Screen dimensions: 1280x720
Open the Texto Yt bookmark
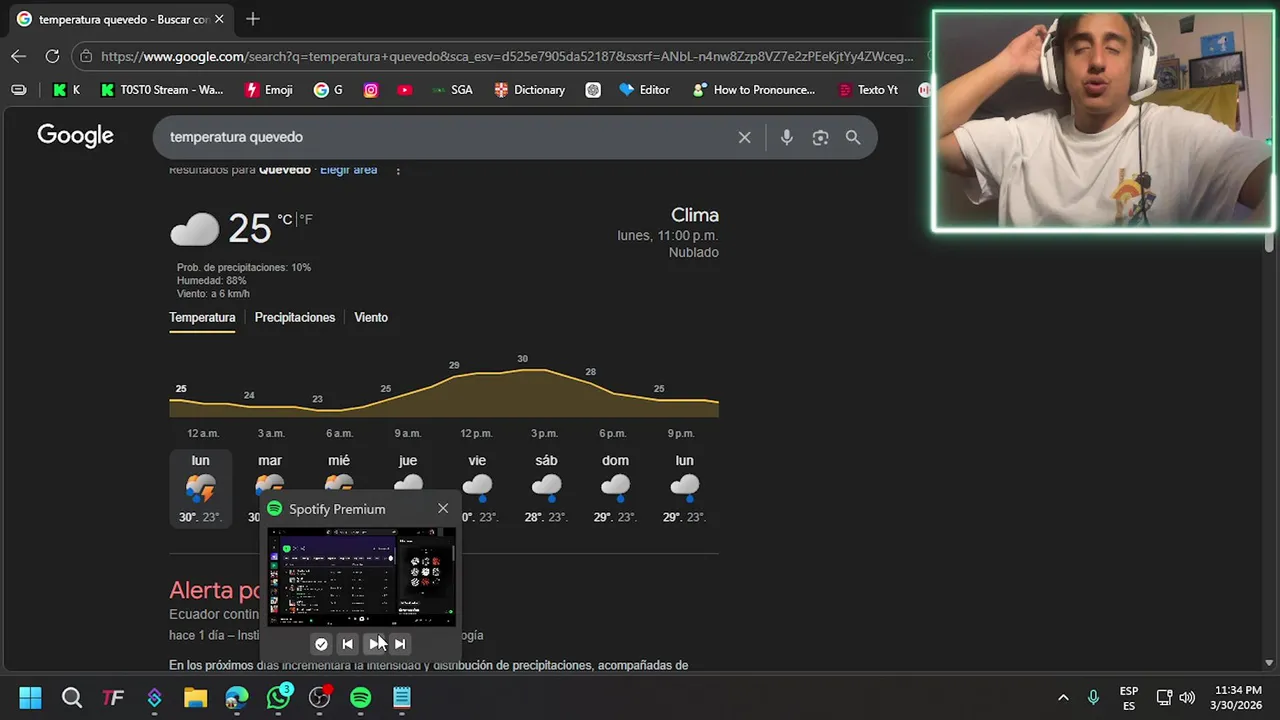pos(868,90)
